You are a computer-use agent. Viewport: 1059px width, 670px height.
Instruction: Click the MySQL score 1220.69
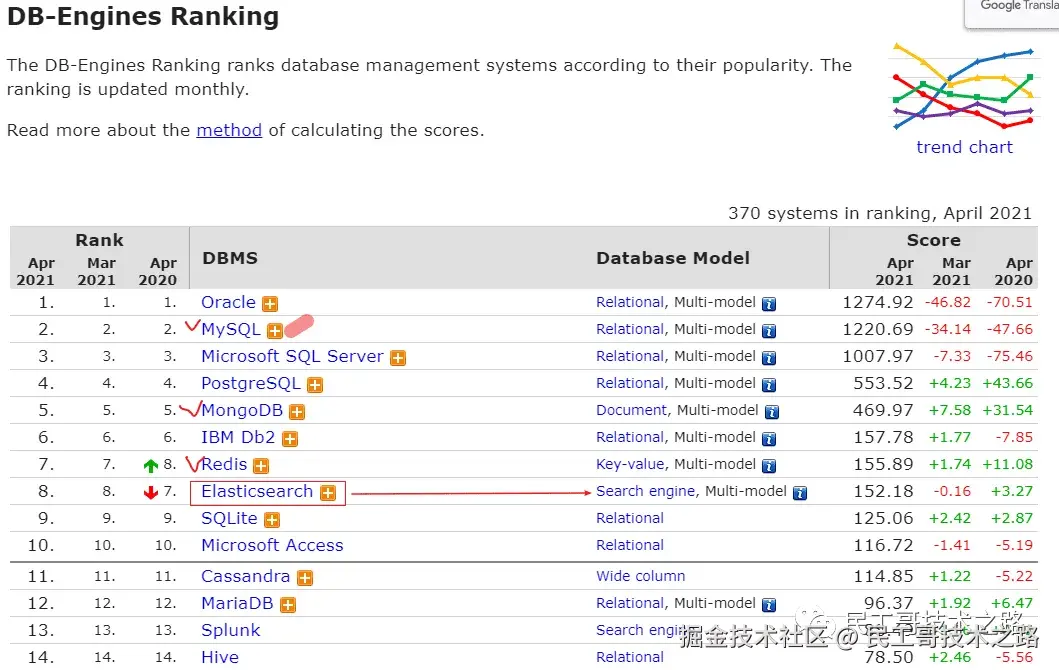point(877,329)
